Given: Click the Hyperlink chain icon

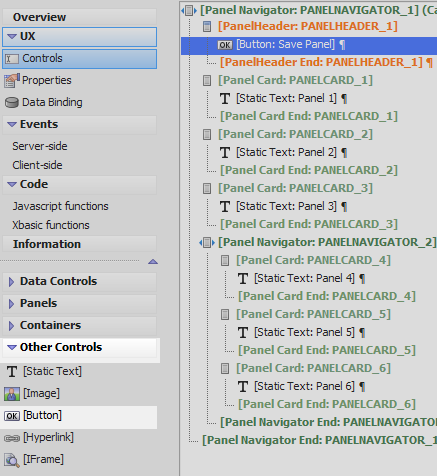Looking at the screenshot, I should click(x=12, y=438).
